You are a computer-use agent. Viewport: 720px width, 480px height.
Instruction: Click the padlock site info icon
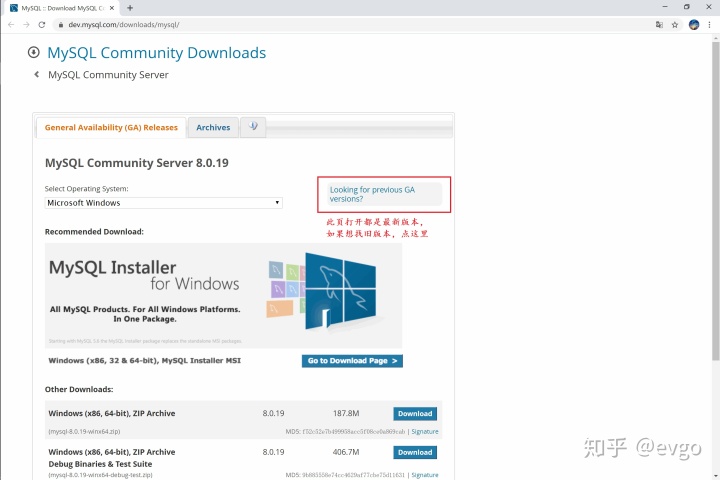pos(61,25)
